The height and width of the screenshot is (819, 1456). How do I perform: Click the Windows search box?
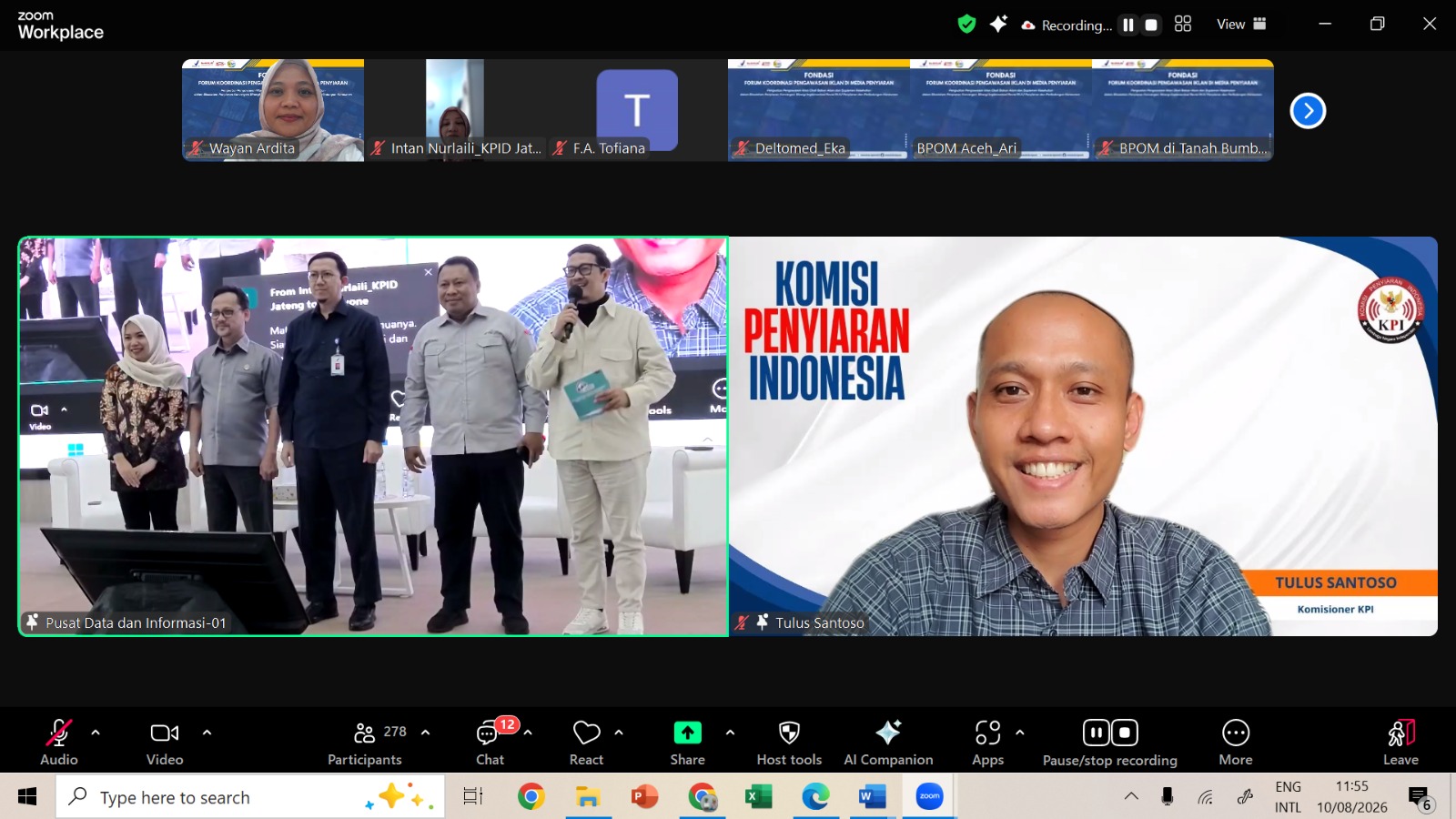pos(250,797)
